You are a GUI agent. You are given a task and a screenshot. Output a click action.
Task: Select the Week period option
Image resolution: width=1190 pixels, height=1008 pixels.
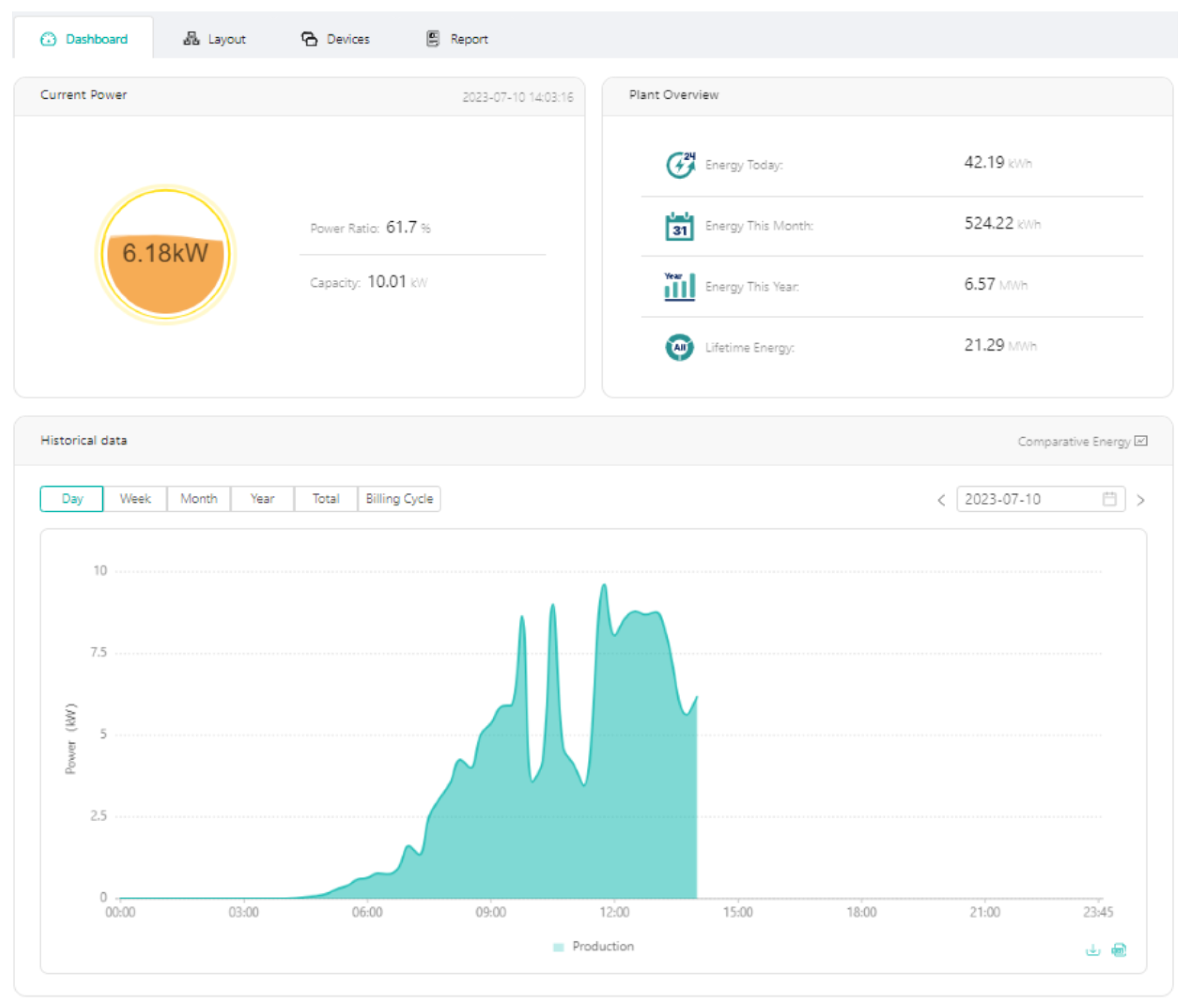coord(135,499)
